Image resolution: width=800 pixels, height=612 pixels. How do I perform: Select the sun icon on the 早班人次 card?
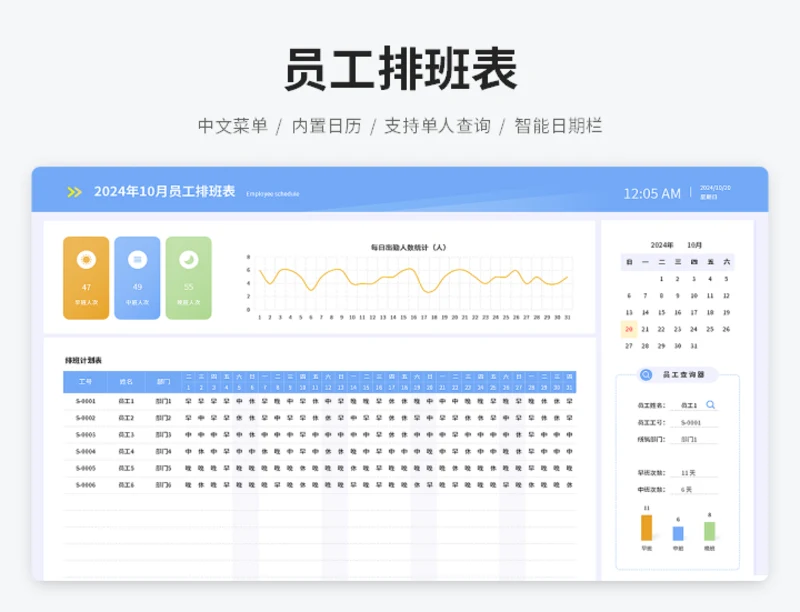(86, 259)
